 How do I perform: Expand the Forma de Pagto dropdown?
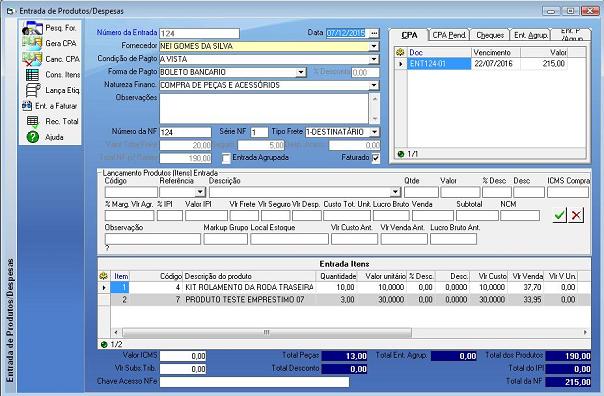click(x=301, y=72)
